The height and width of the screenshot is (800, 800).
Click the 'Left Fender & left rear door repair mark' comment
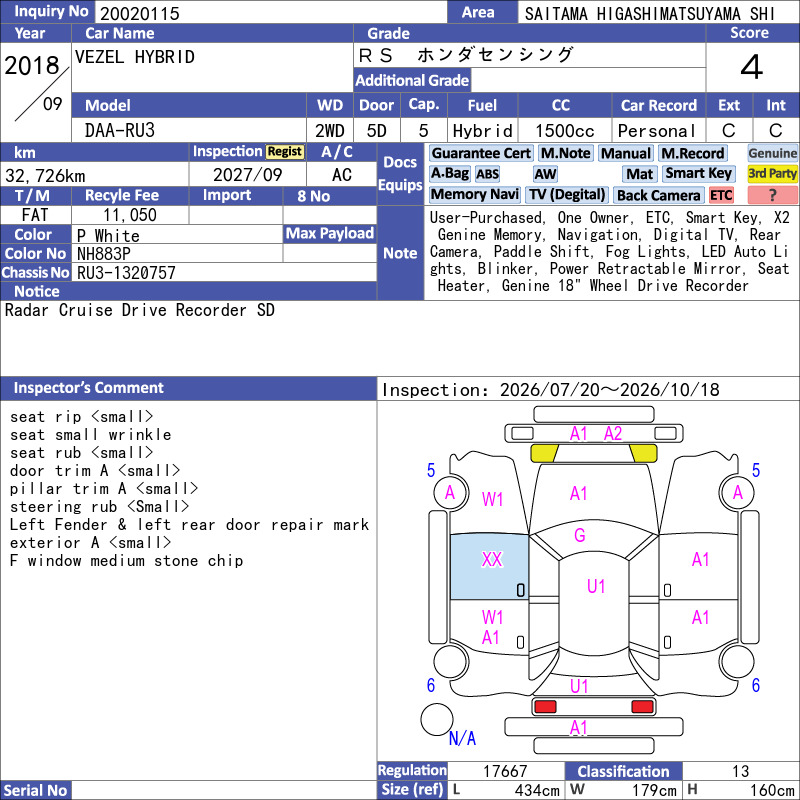[189, 525]
